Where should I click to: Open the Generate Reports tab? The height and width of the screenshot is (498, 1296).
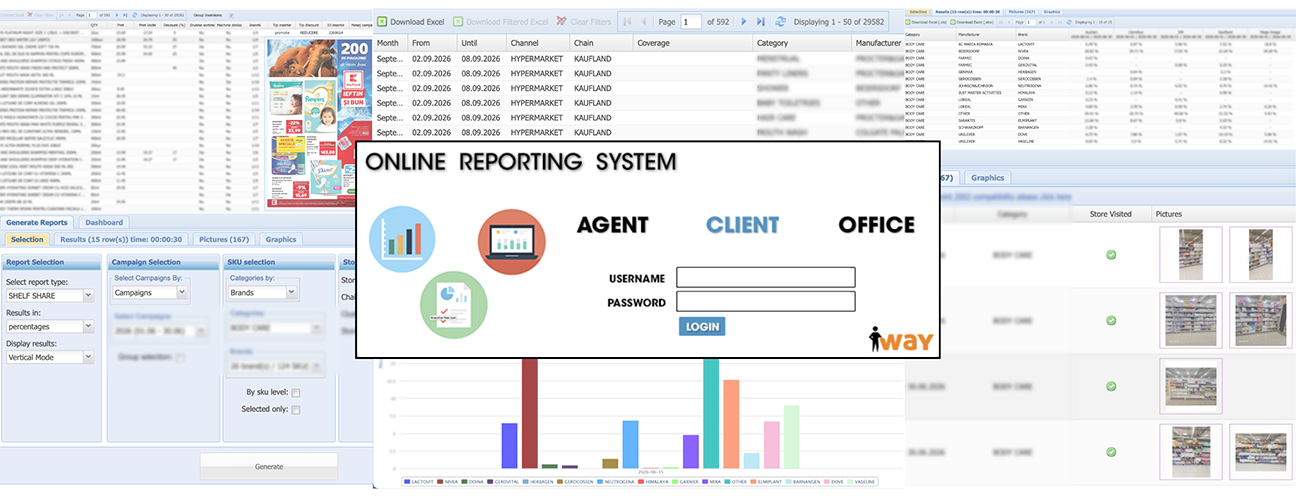35,222
